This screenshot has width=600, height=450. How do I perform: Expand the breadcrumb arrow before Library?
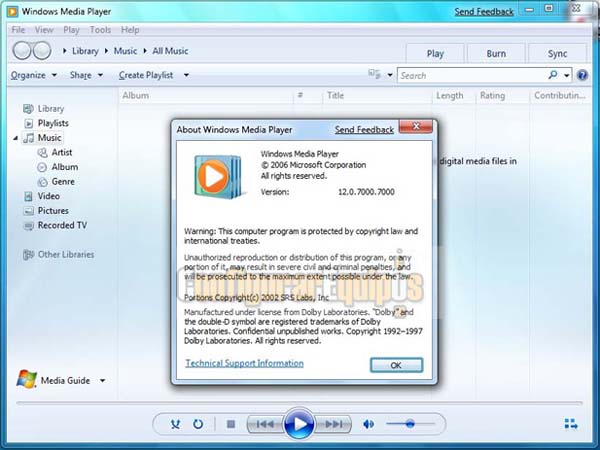pos(64,51)
